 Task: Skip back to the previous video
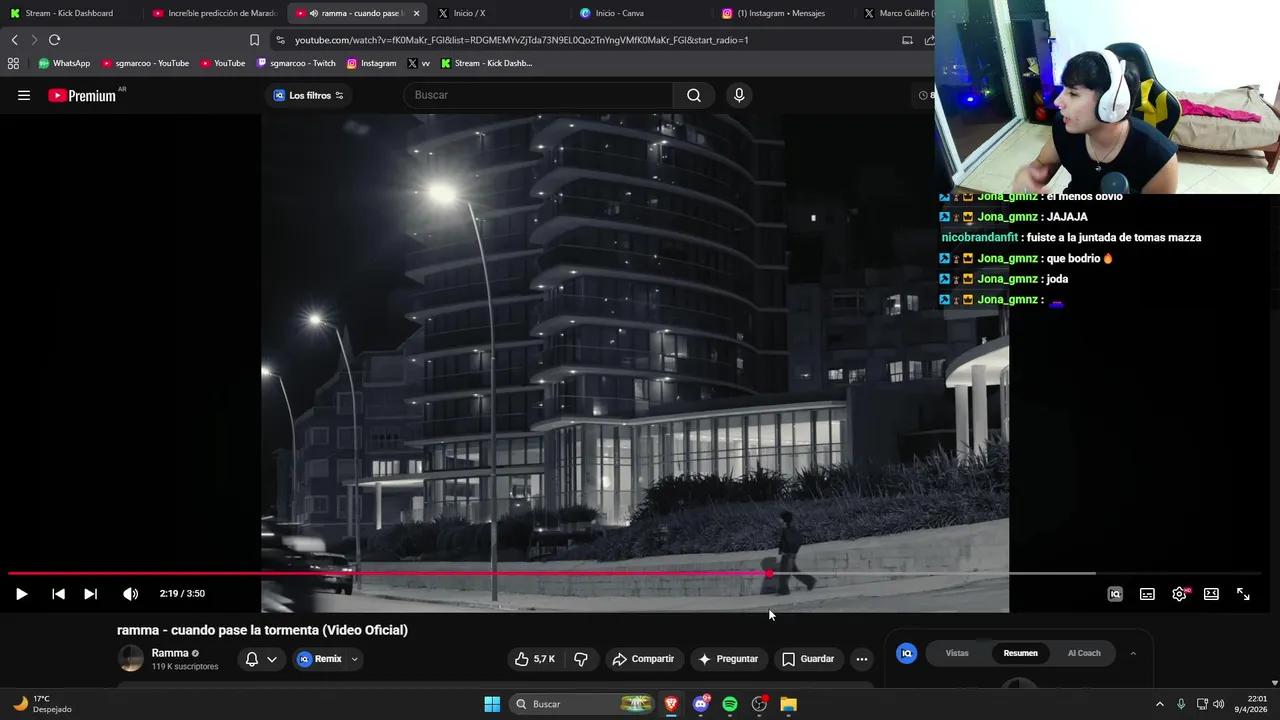click(x=58, y=594)
